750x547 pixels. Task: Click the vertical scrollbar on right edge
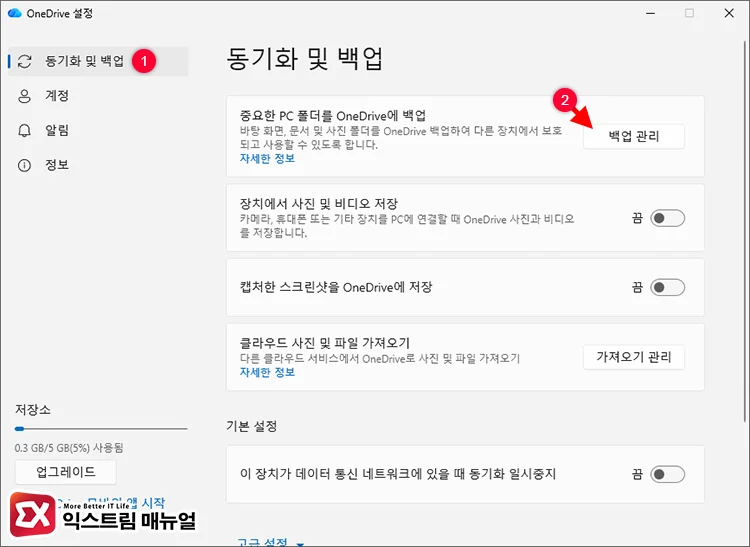tap(743, 250)
